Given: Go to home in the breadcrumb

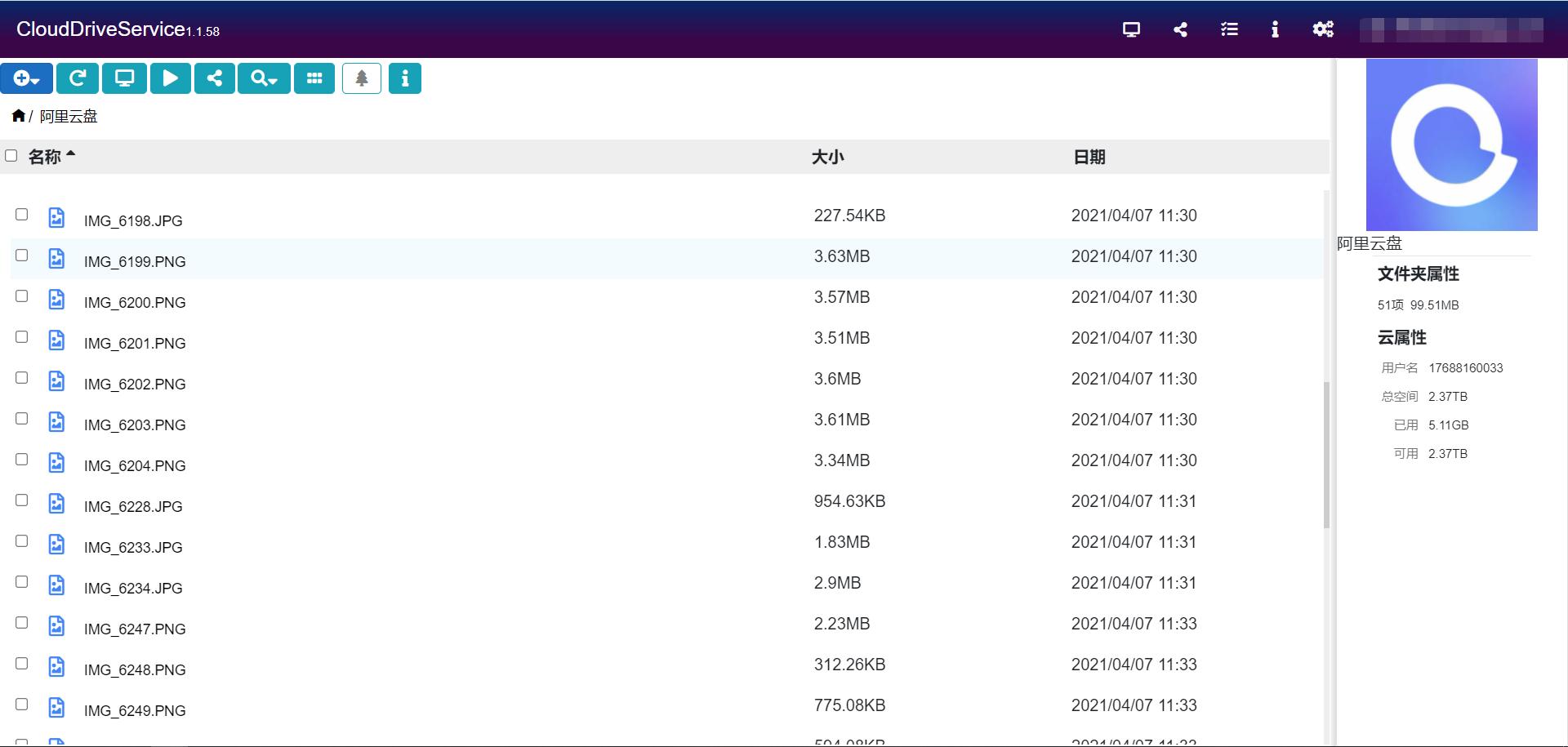Looking at the screenshot, I should [18, 116].
